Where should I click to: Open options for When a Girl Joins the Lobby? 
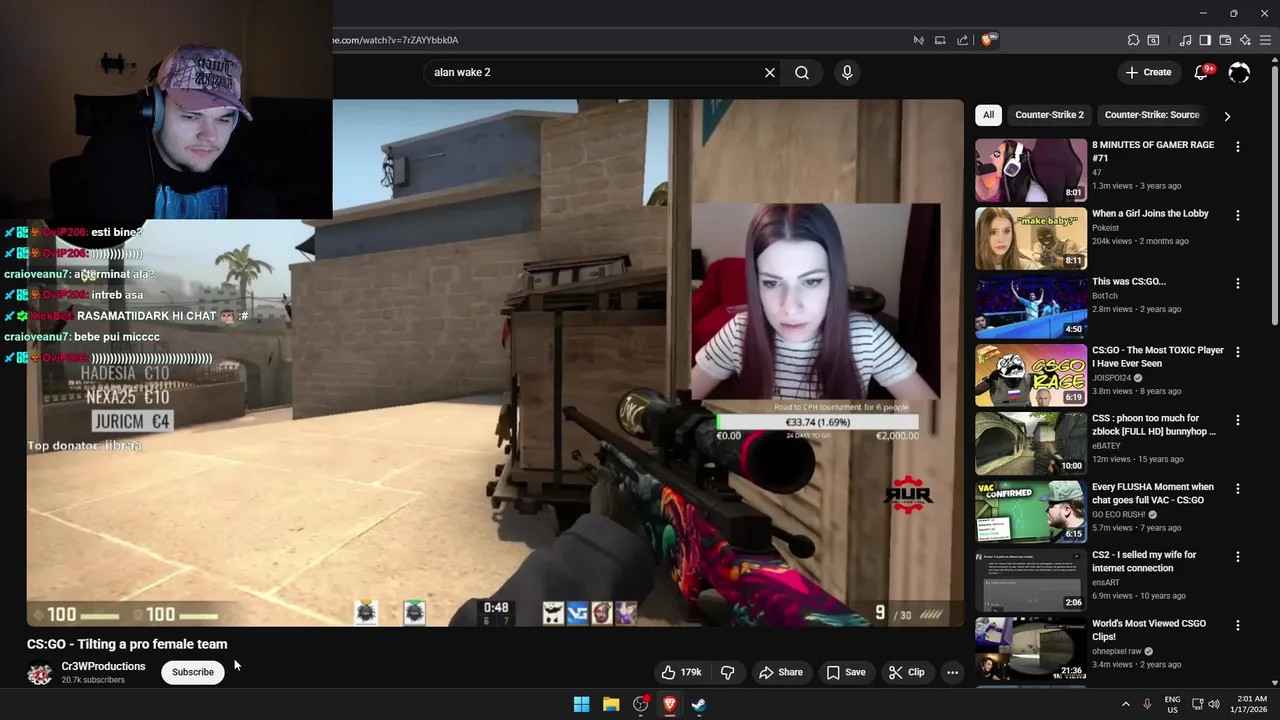click(x=1238, y=215)
